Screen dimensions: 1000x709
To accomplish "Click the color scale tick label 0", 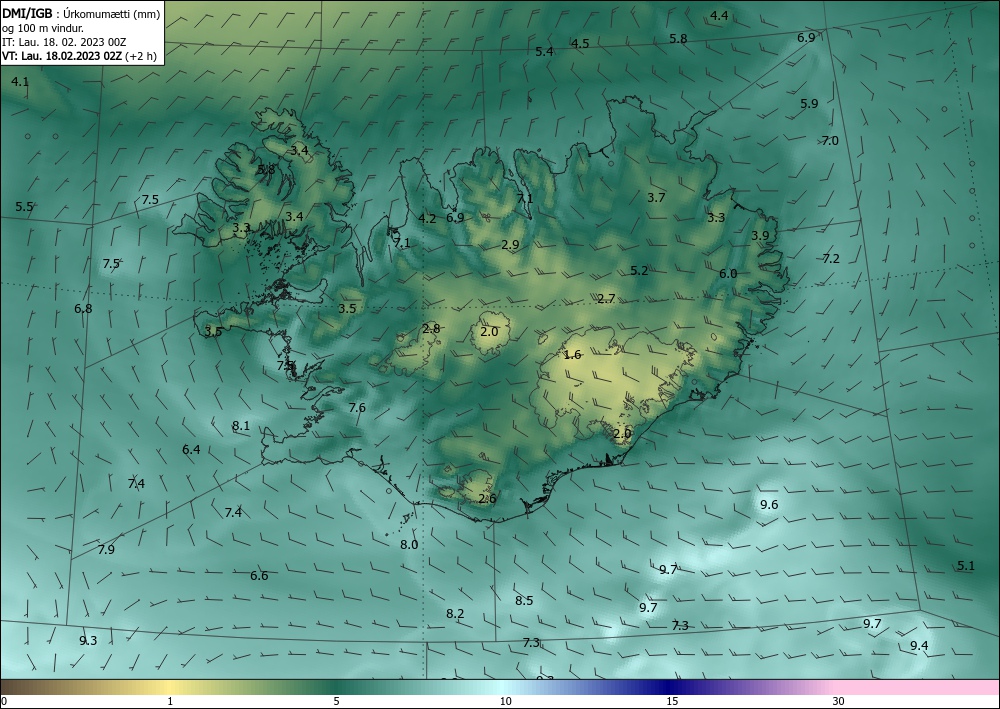I will (4, 702).
